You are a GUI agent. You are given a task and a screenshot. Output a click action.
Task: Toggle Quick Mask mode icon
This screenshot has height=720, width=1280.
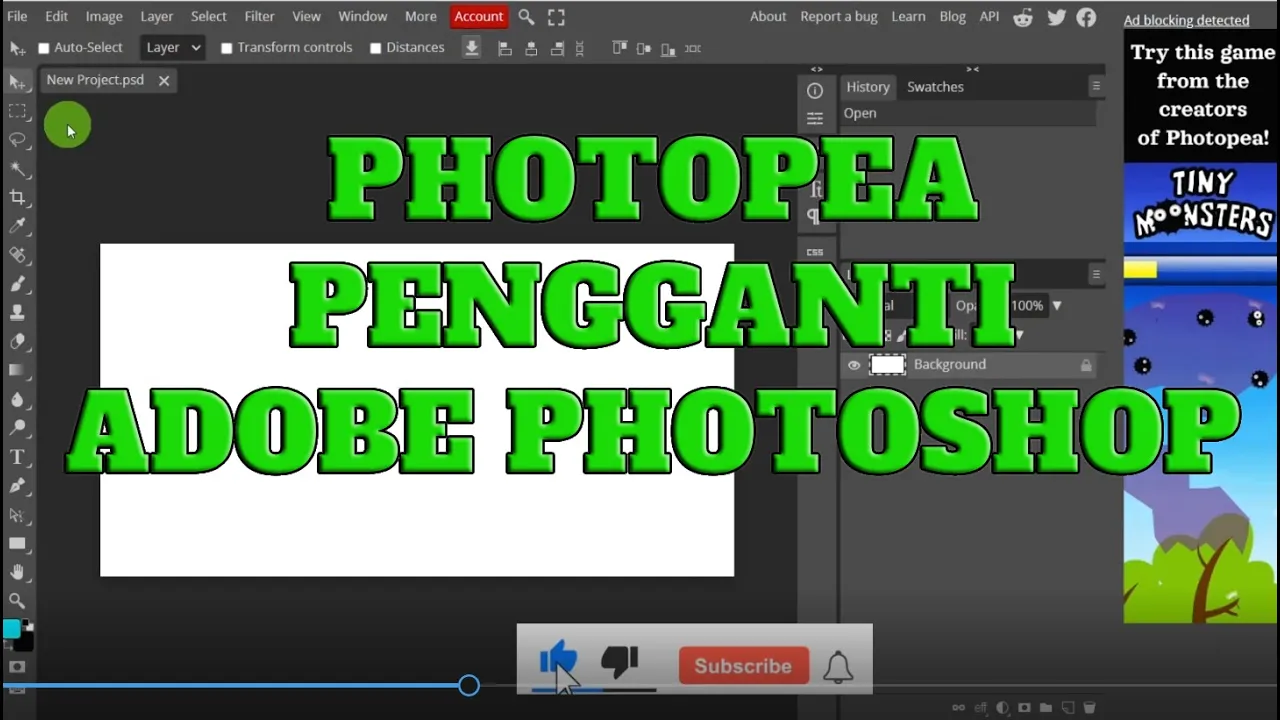point(17,666)
